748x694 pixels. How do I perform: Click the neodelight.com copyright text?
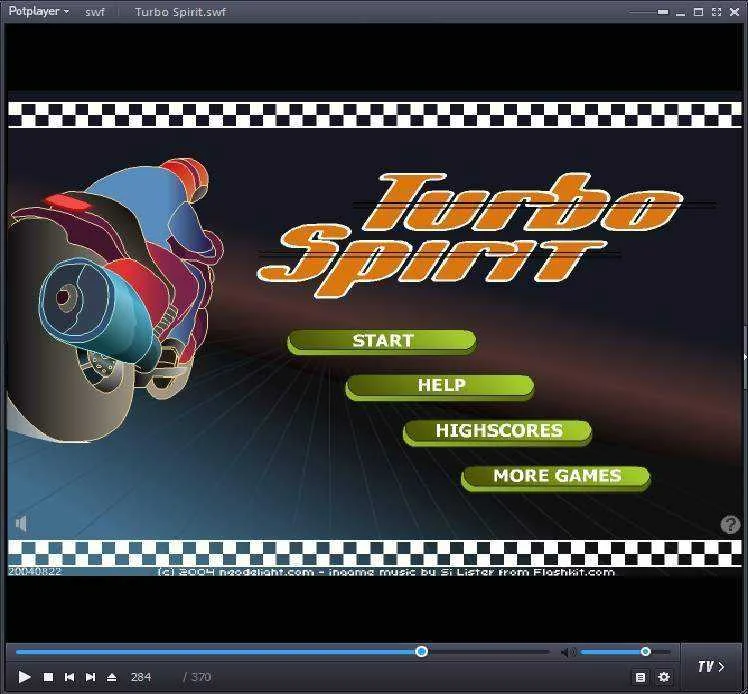(x=386, y=571)
